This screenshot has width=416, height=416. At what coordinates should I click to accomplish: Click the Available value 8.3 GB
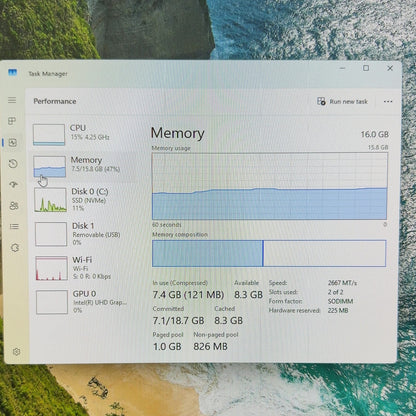click(x=248, y=295)
